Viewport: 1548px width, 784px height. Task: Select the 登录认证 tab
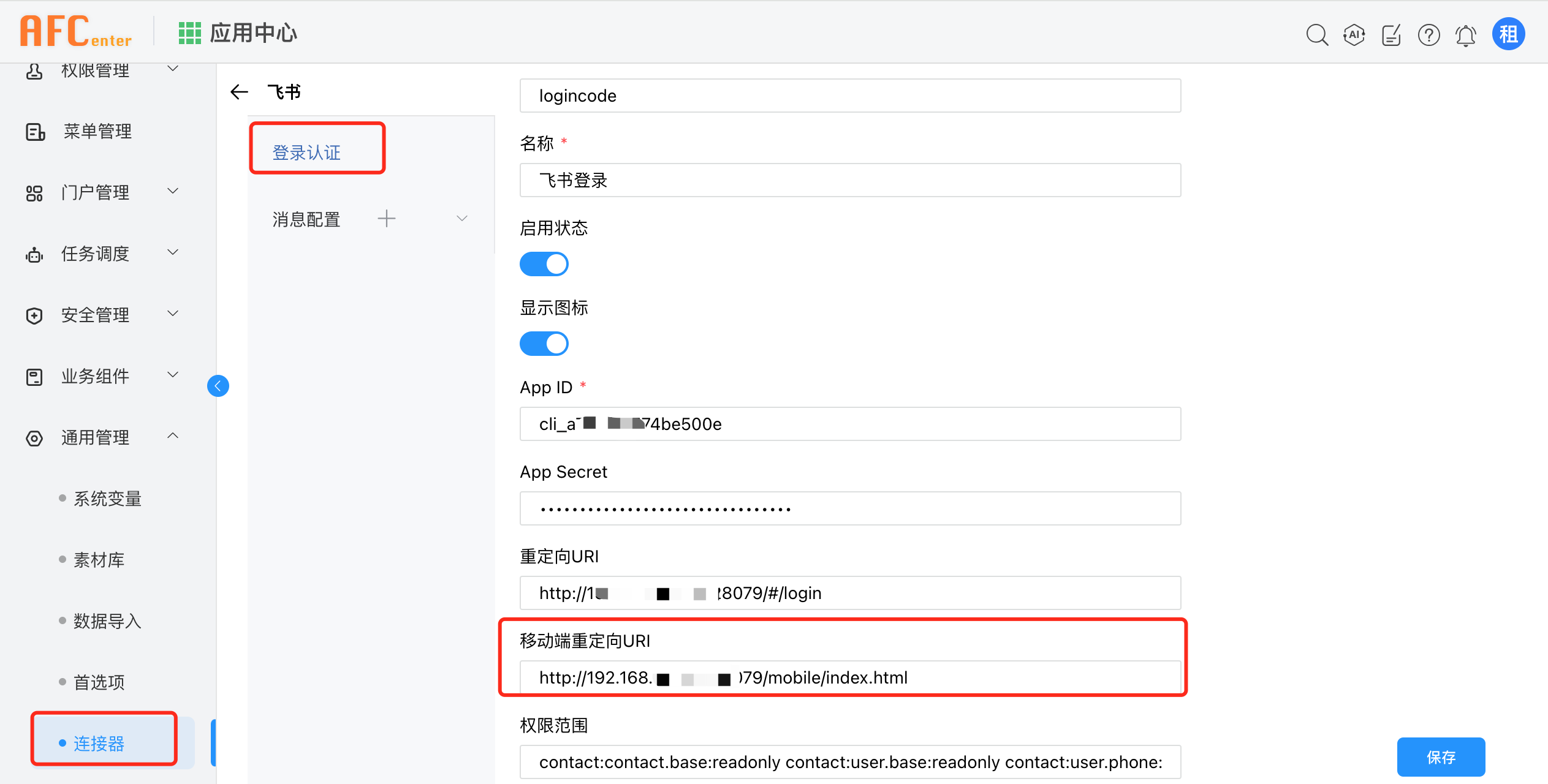click(x=306, y=153)
